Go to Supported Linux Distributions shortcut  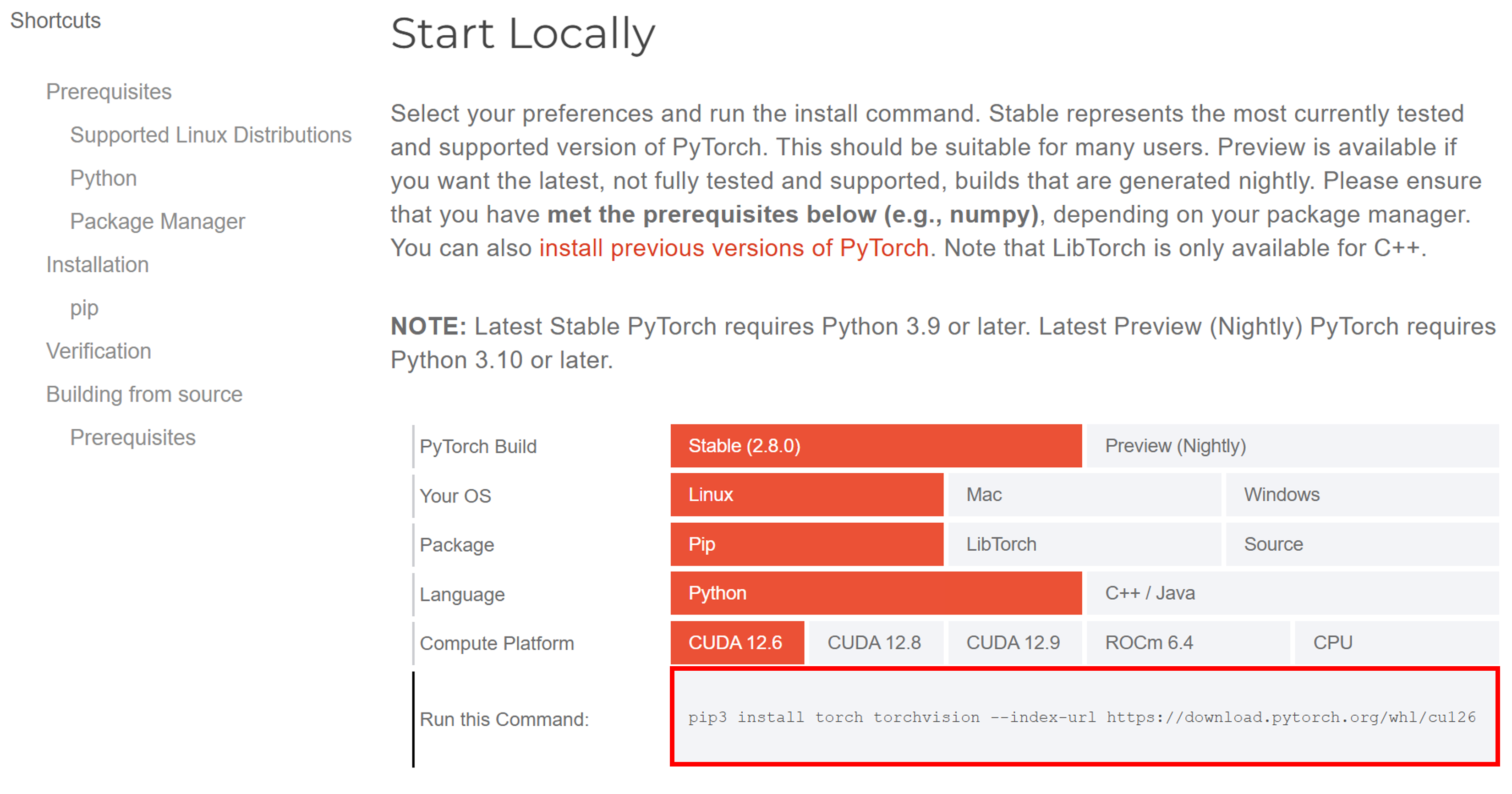coord(211,135)
